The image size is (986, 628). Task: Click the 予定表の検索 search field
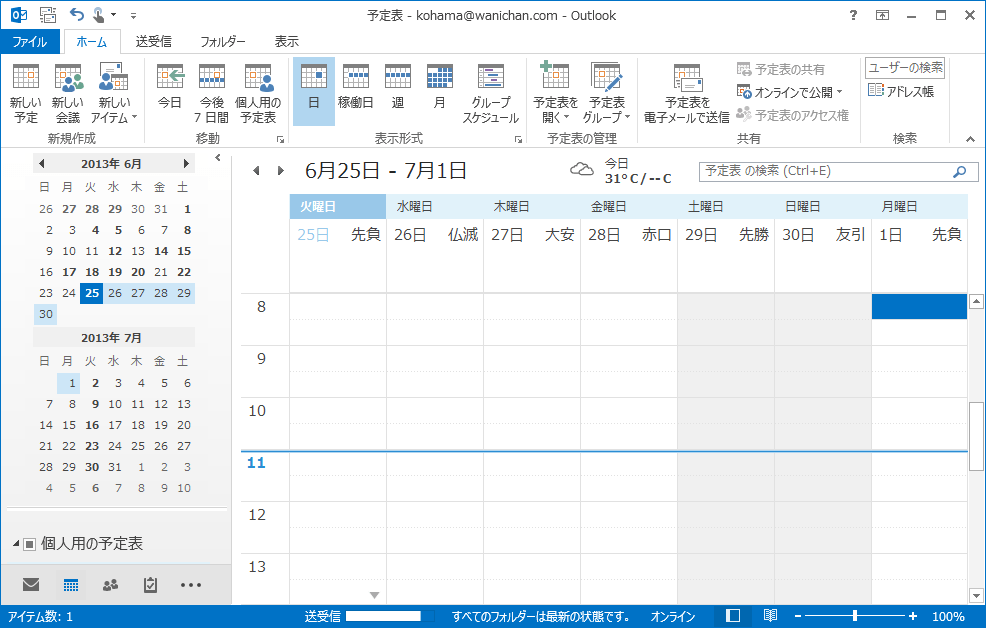(x=839, y=172)
